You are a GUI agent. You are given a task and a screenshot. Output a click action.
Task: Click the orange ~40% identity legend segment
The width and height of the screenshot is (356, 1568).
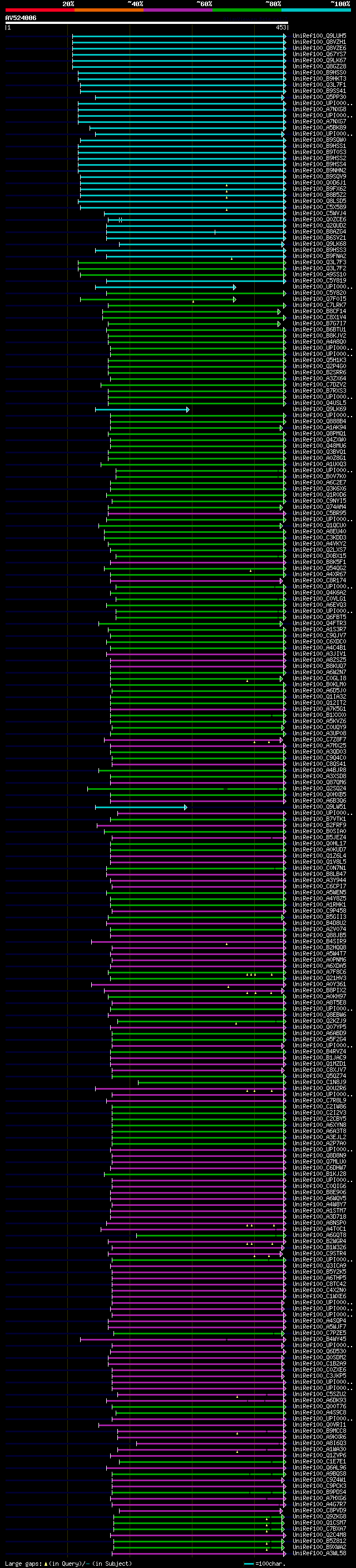pos(109,10)
